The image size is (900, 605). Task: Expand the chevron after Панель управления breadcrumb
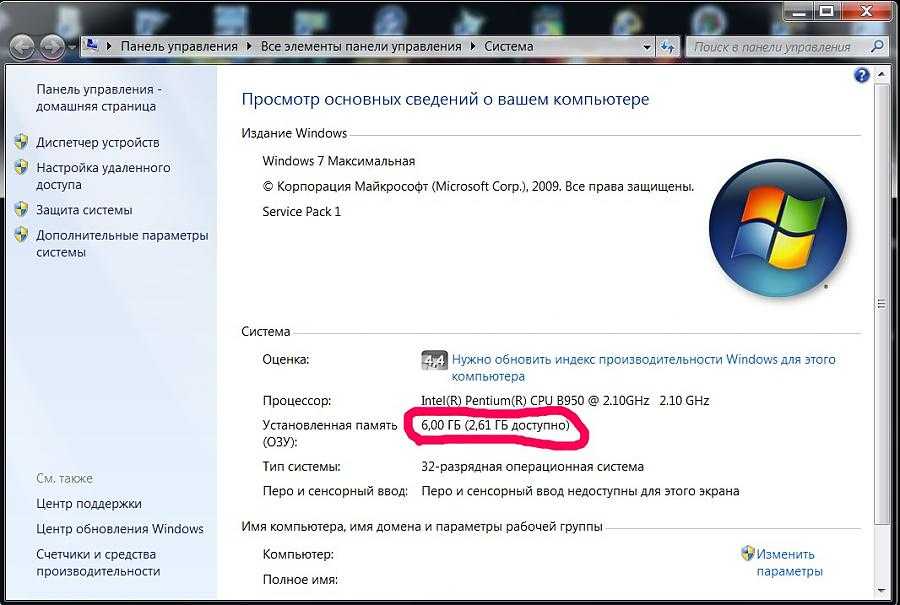249,46
